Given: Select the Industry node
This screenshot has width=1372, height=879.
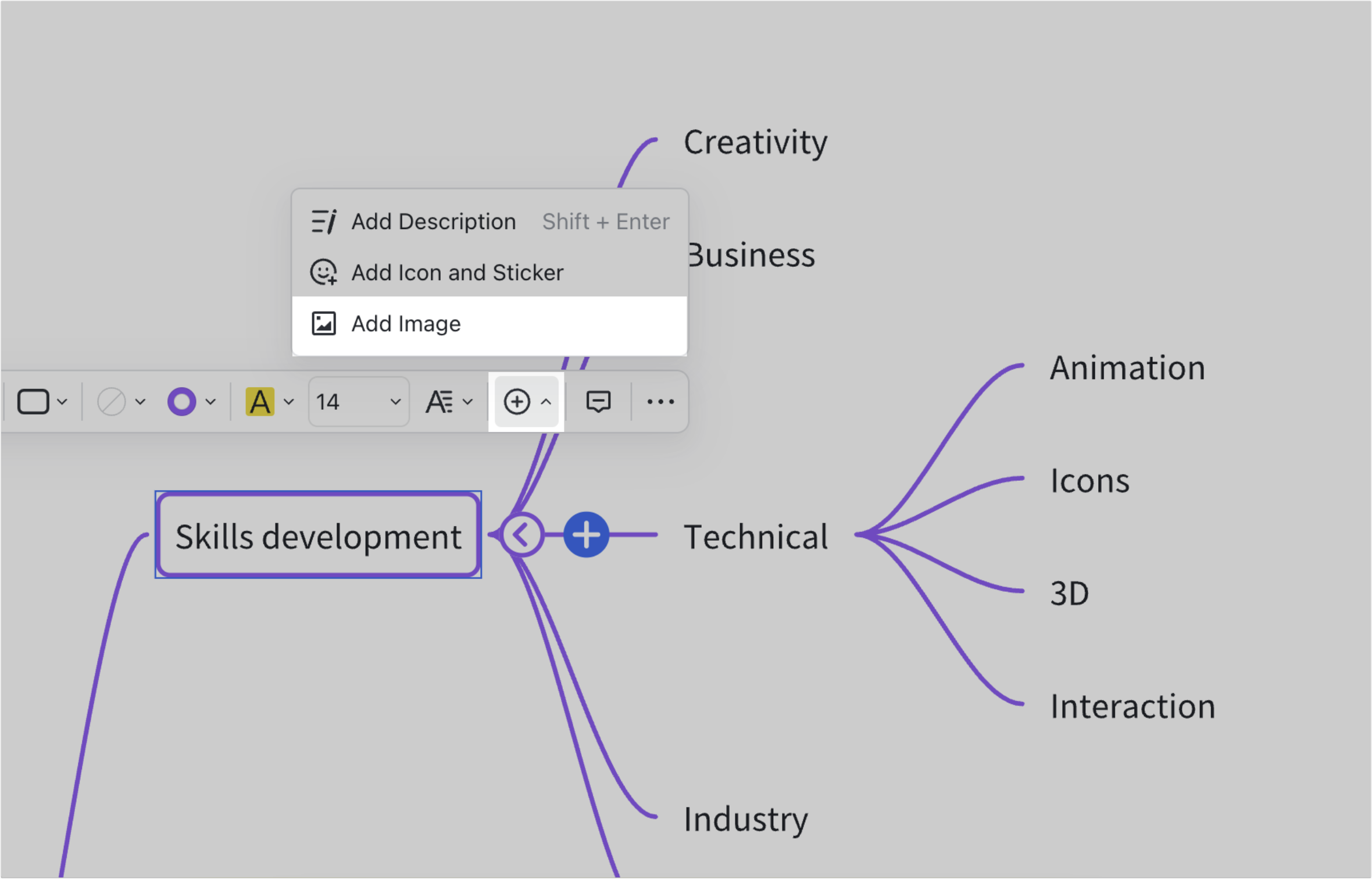Looking at the screenshot, I should tap(745, 820).
